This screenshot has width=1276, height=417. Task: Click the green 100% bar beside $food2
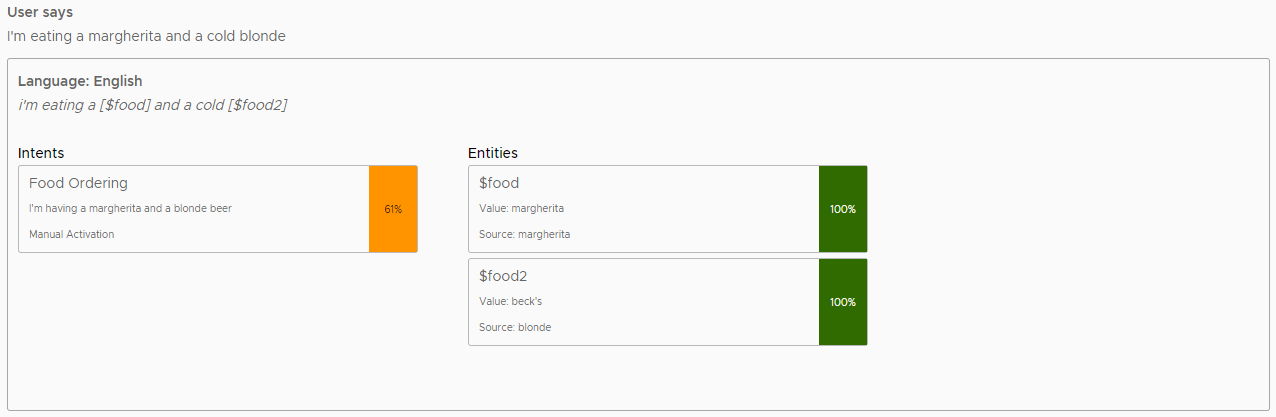coord(843,302)
